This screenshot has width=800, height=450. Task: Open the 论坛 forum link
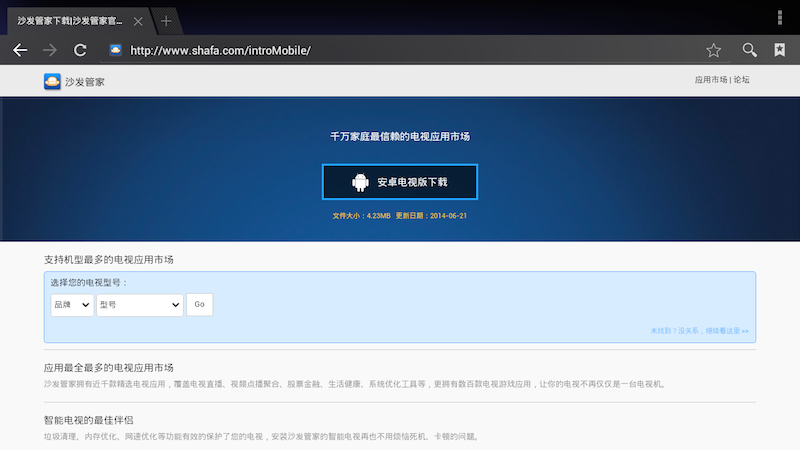click(741, 80)
